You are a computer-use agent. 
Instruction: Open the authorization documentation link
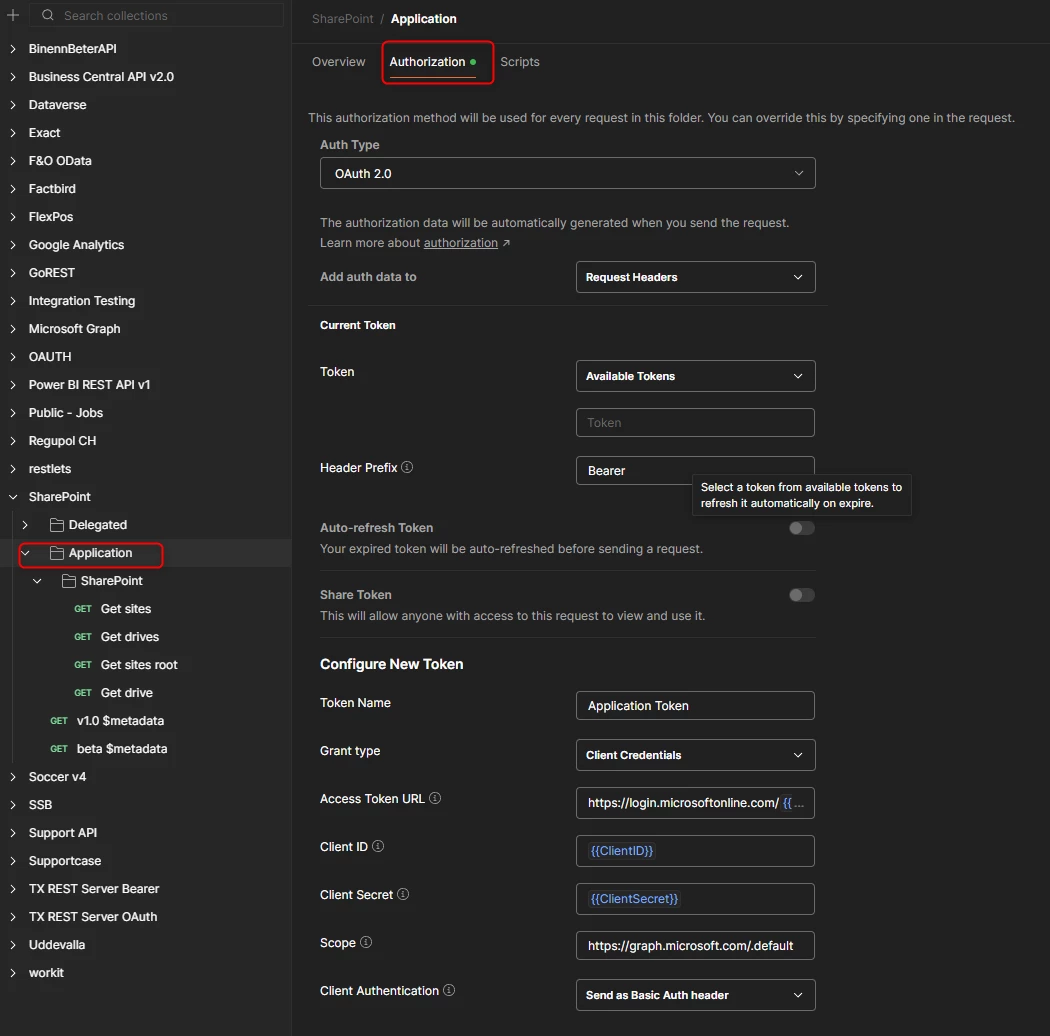click(461, 242)
